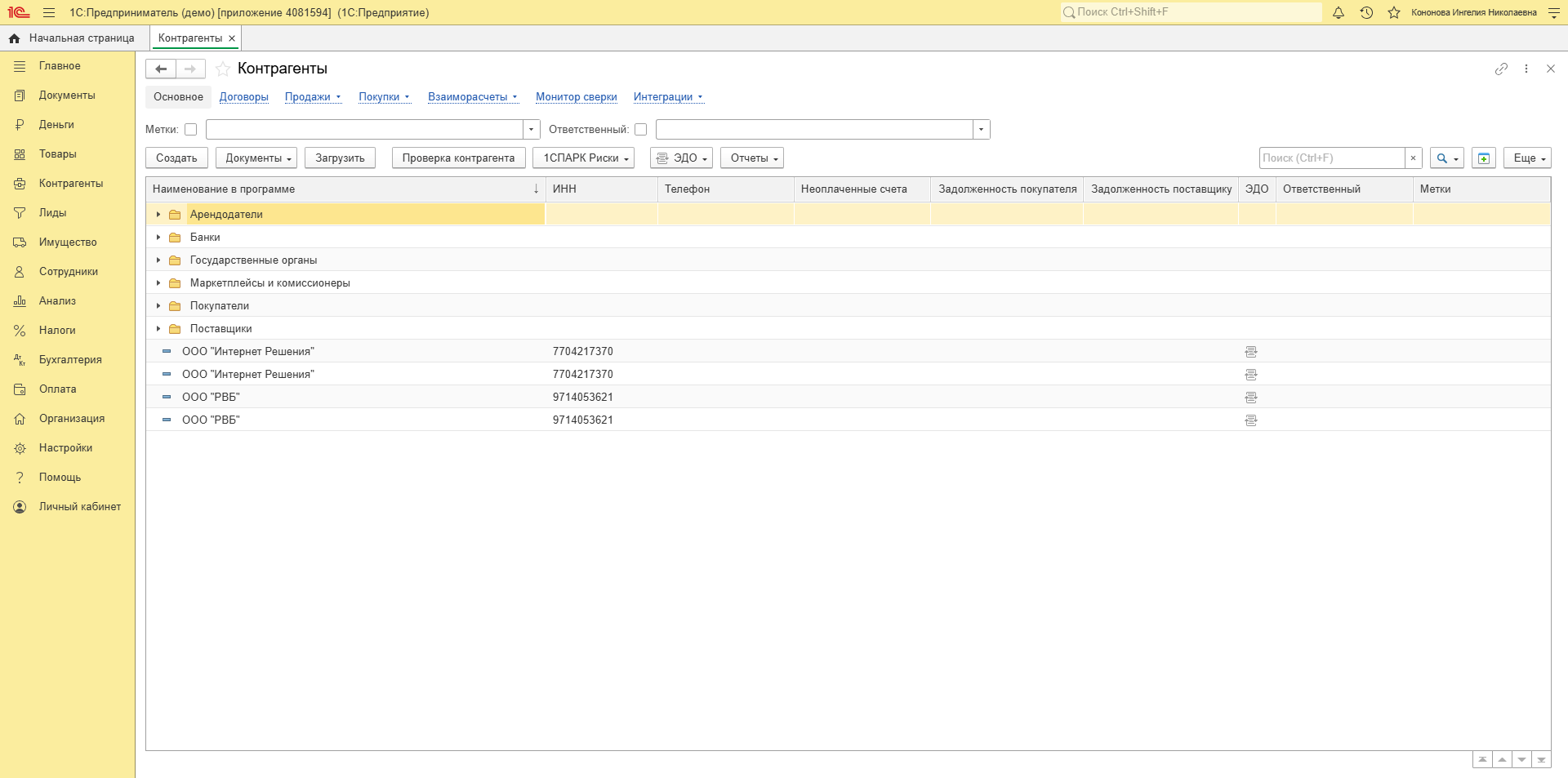Viewport: 1568px width, 778px height.
Task: Select the second ООО "Интернет Решения" row name
Action: click(x=248, y=375)
